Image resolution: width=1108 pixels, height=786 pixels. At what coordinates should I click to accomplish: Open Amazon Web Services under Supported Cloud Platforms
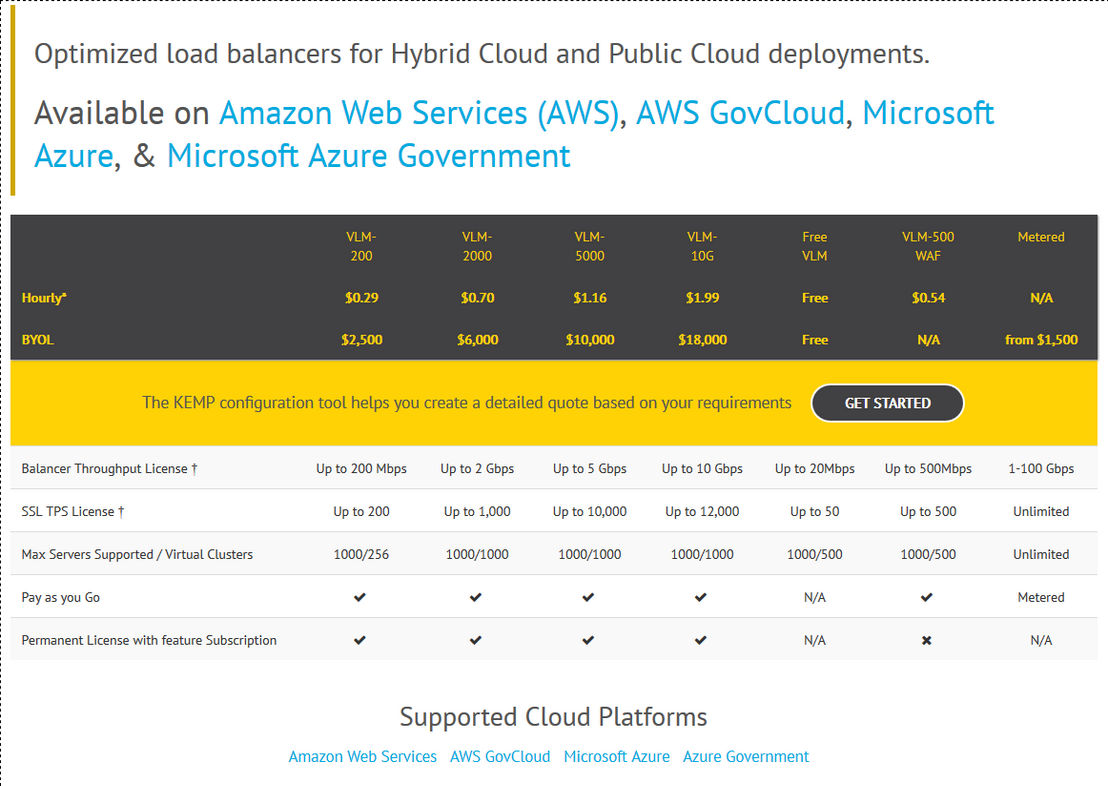[363, 756]
